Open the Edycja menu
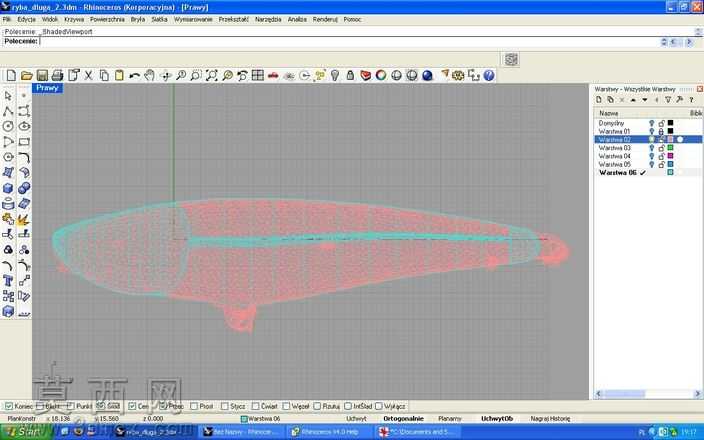The width and height of the screenshot is (704, 440). click(26, 19)
